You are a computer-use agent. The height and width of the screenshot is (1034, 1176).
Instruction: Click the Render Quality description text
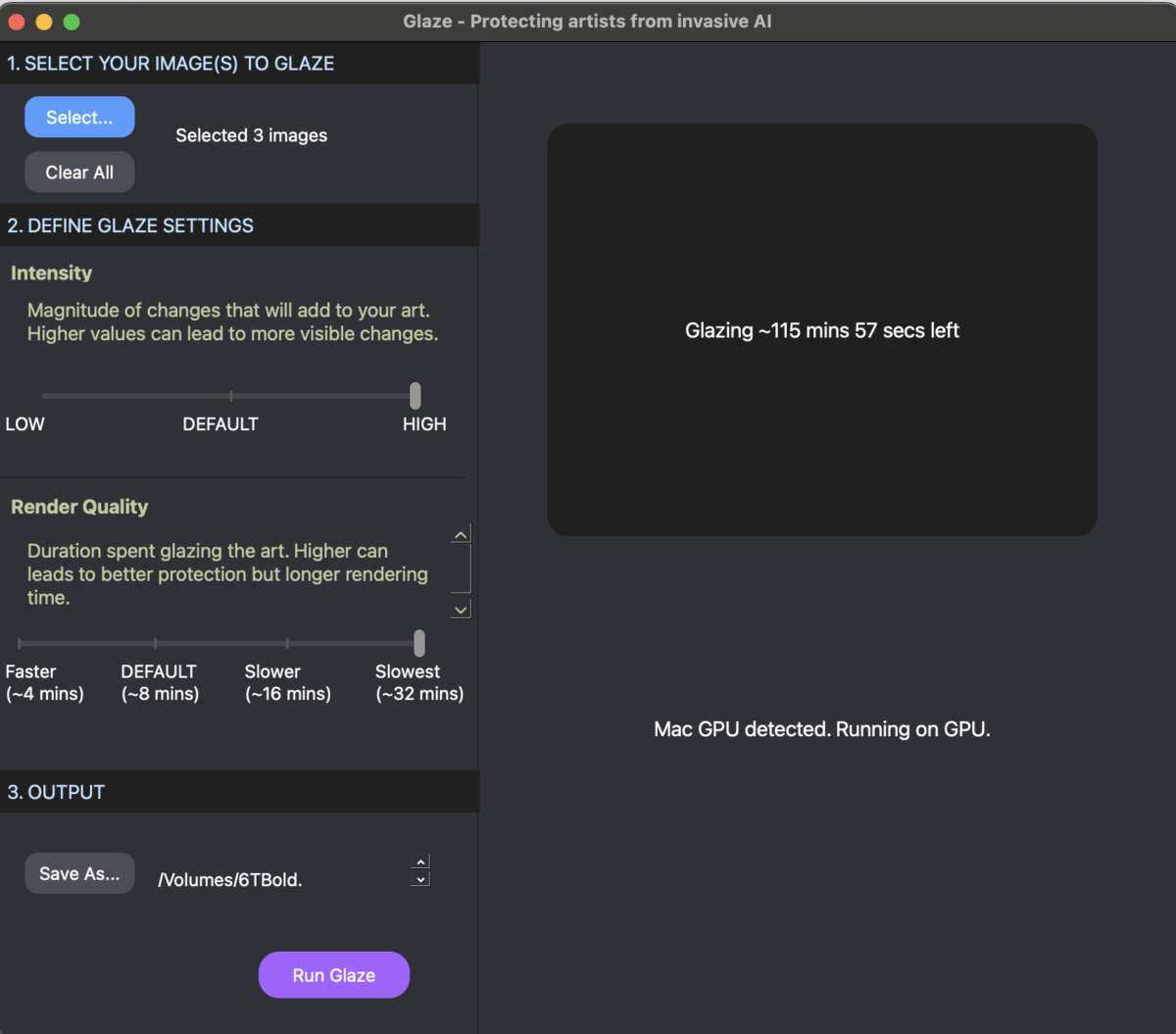(227, 574)
